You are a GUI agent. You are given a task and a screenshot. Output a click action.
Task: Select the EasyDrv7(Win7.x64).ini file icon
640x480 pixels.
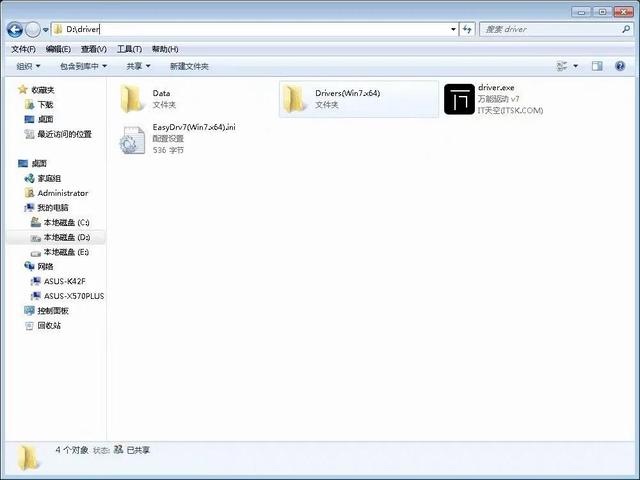[x=132, y=140]
